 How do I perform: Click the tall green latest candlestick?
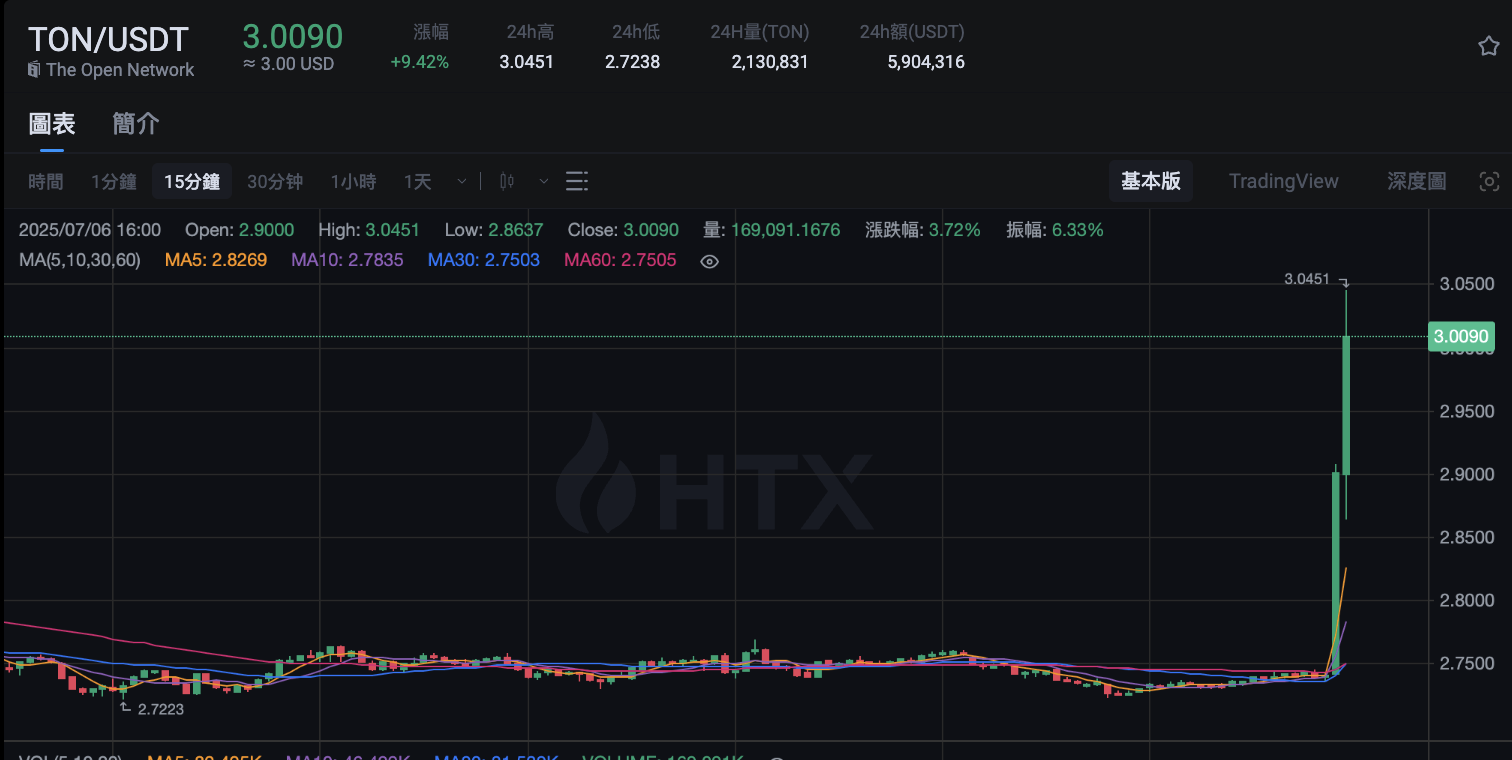pyautogui.click(x=1347, y=405)
